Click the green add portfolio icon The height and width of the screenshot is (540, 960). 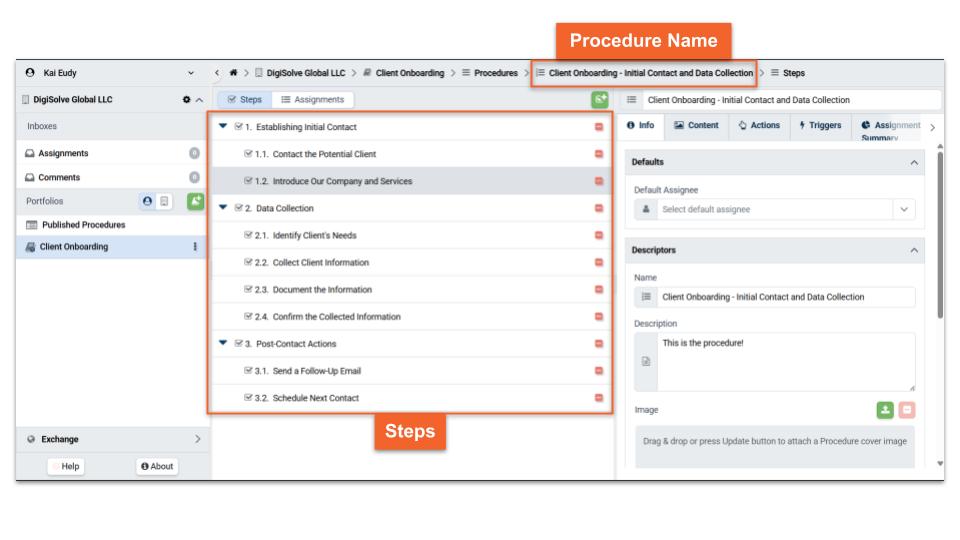[x=195, y=201]
